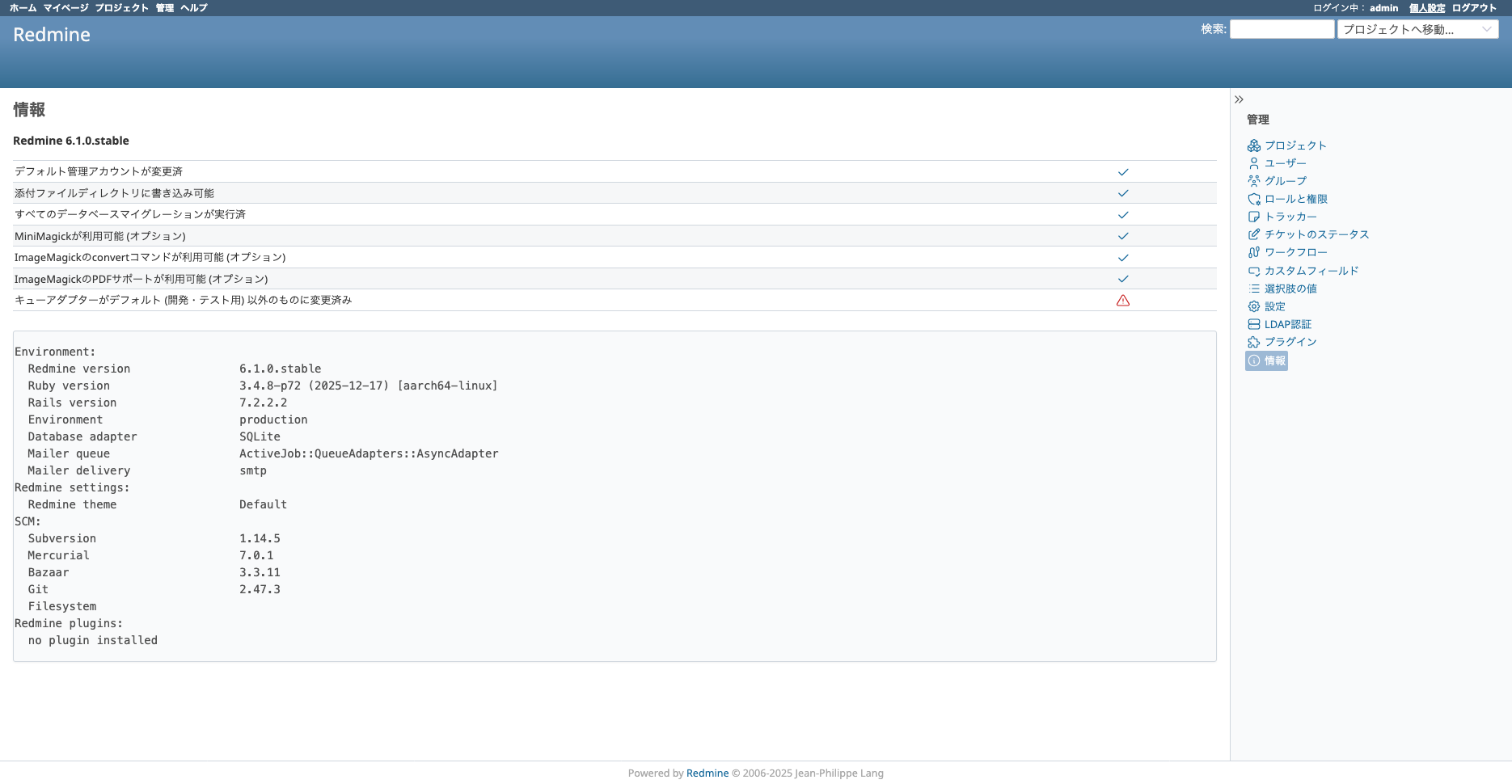1512x784 pixels.
Task: Open 設定 in the admin sidebar
Action: (1275, 306)
